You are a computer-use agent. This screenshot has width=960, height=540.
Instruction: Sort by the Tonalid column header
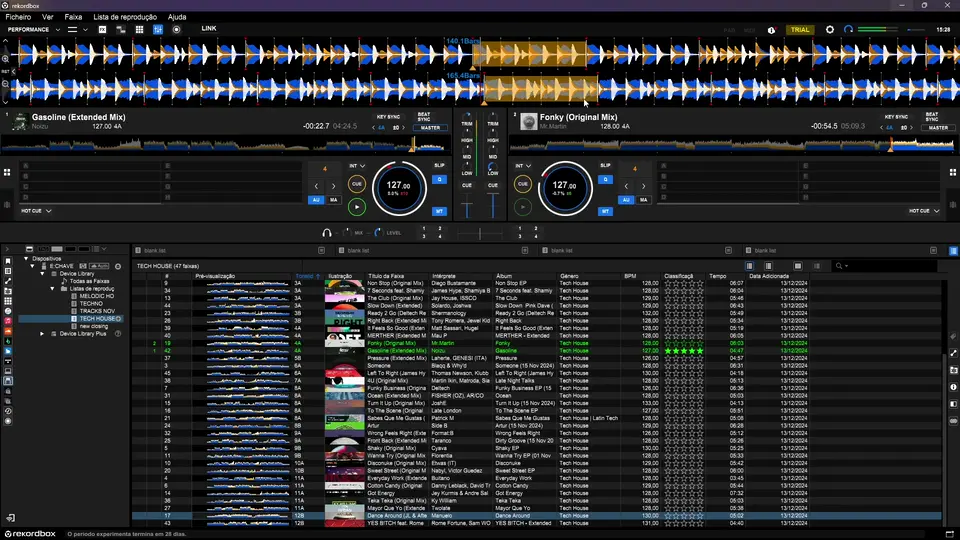pyautogui.click(x=308, y=276)
